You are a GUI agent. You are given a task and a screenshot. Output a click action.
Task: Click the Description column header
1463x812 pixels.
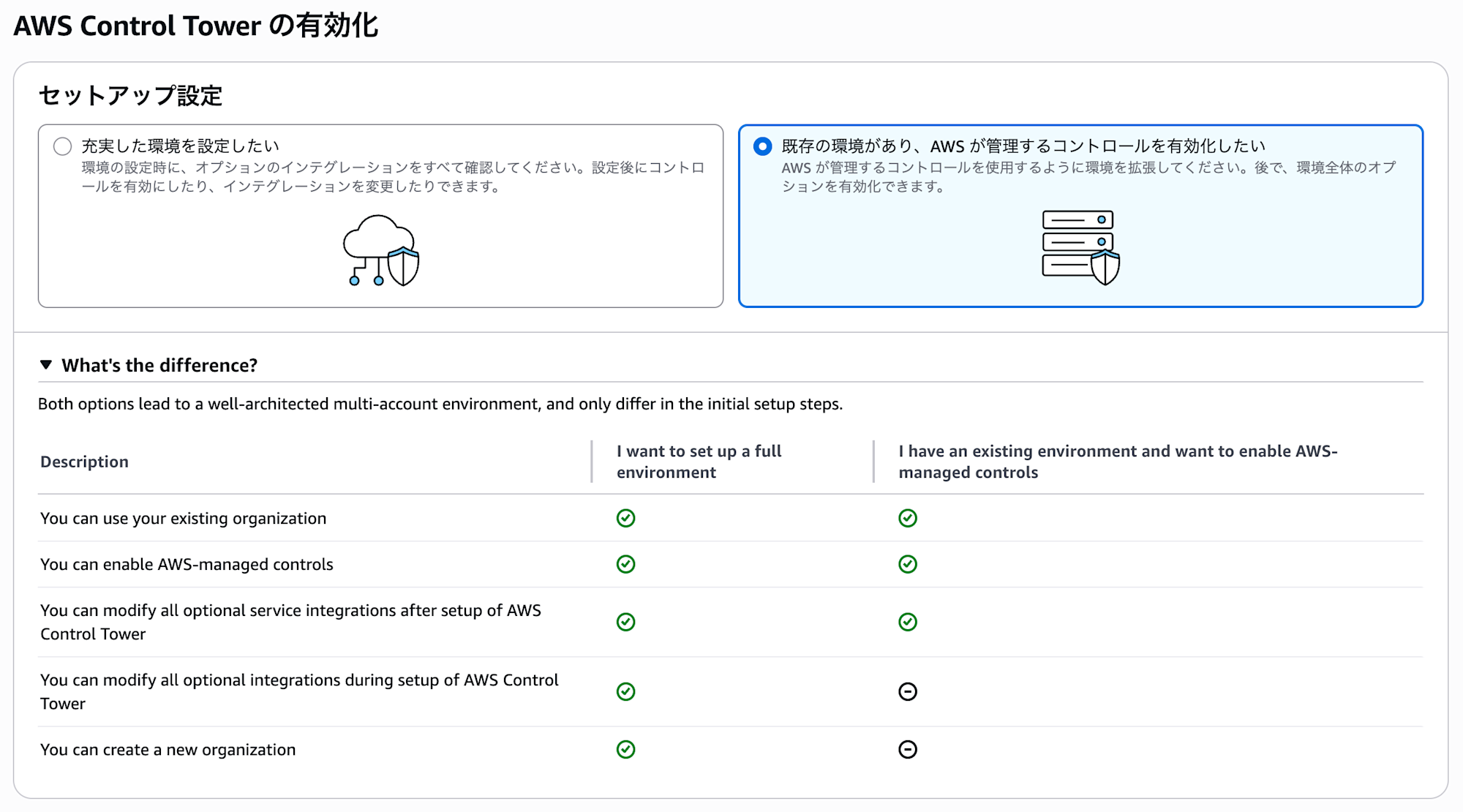click(x=85, y=462)
